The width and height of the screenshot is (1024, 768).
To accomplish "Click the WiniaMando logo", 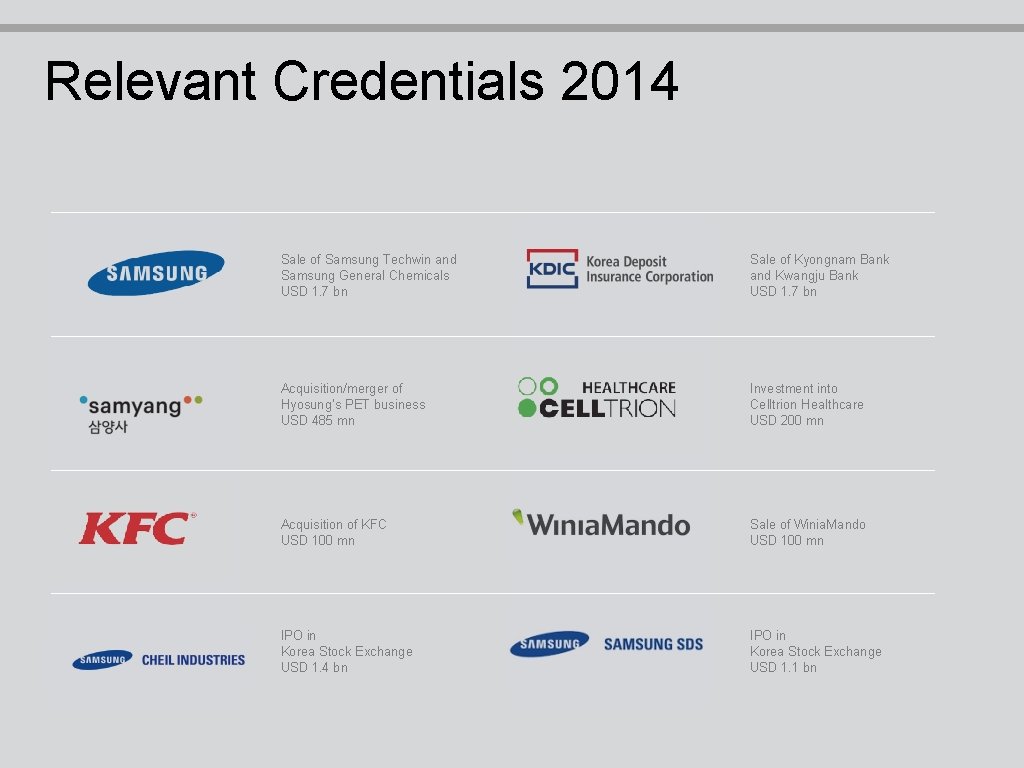I will pos(601,523).
